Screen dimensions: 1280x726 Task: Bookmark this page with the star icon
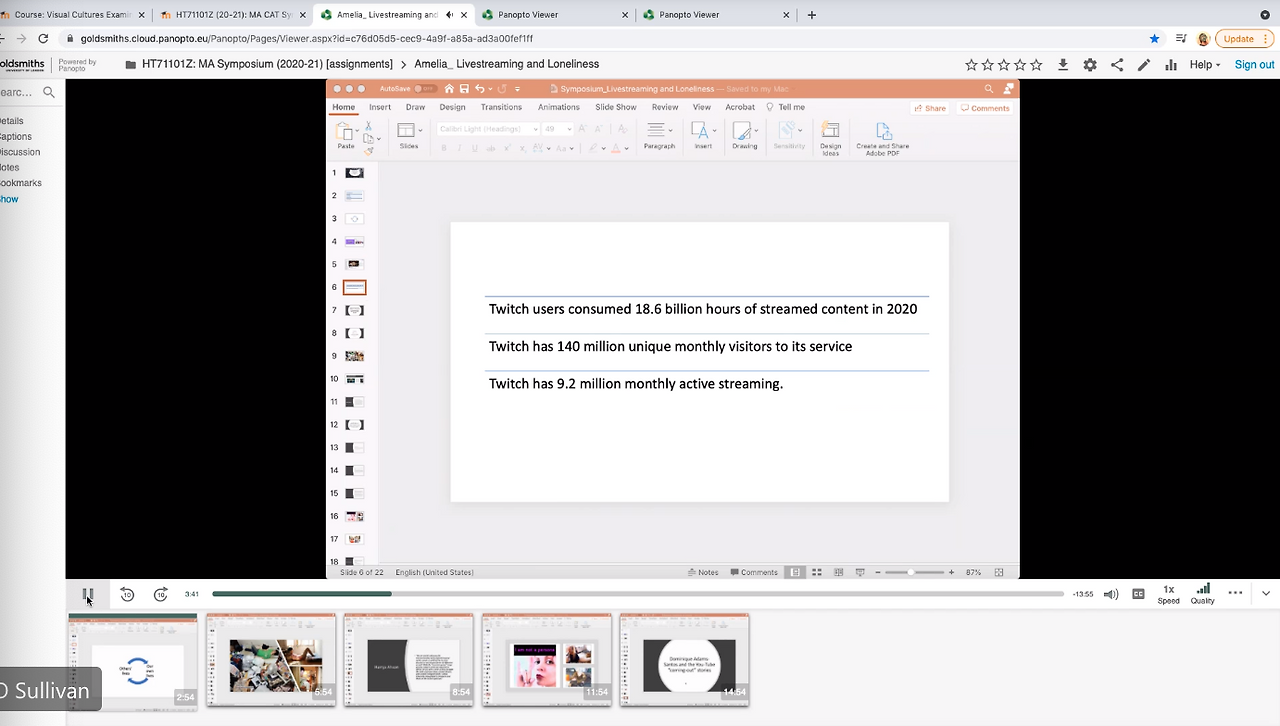pos(1154,38)
